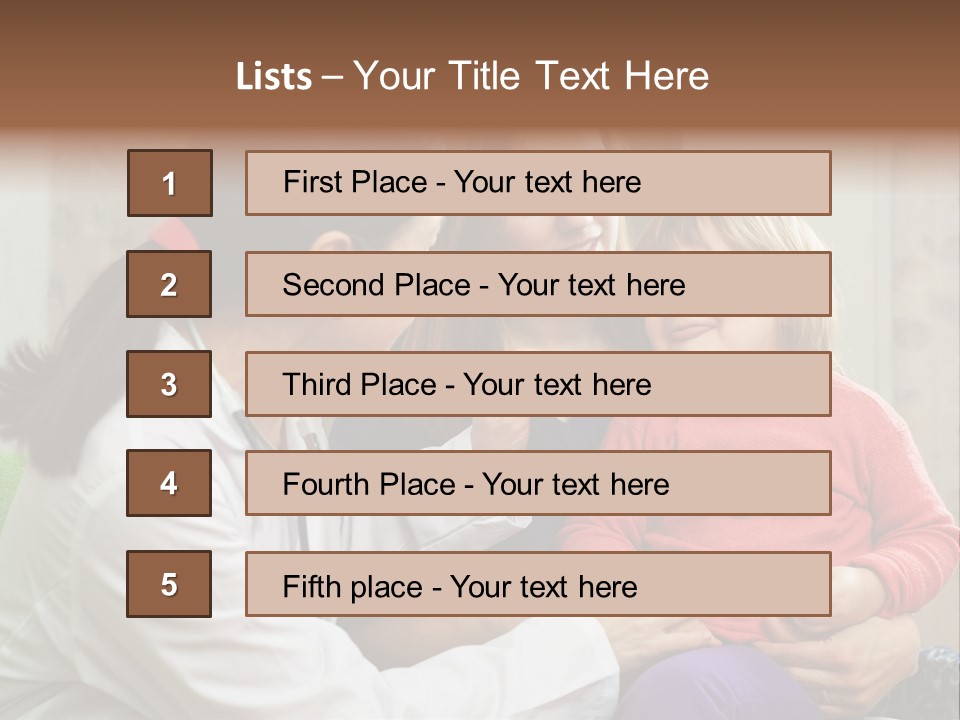Click the 'Fifth place' text
This screenshot has height=720, width=960.
click(x=354, y=586)
